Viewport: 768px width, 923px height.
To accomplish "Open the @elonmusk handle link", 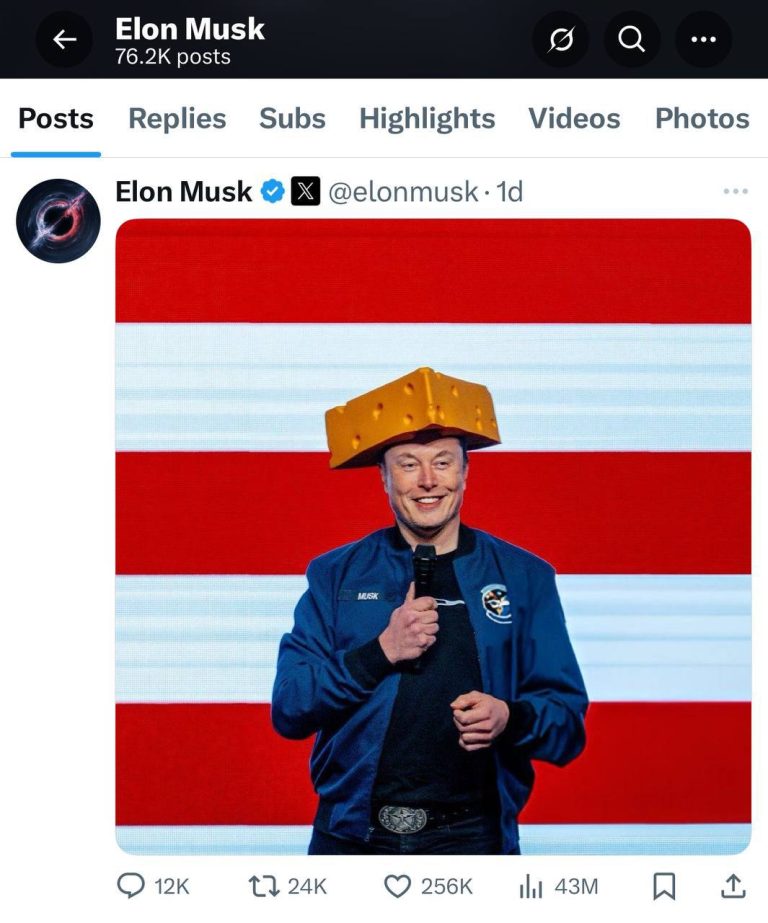I will click(x=403, y=192).
